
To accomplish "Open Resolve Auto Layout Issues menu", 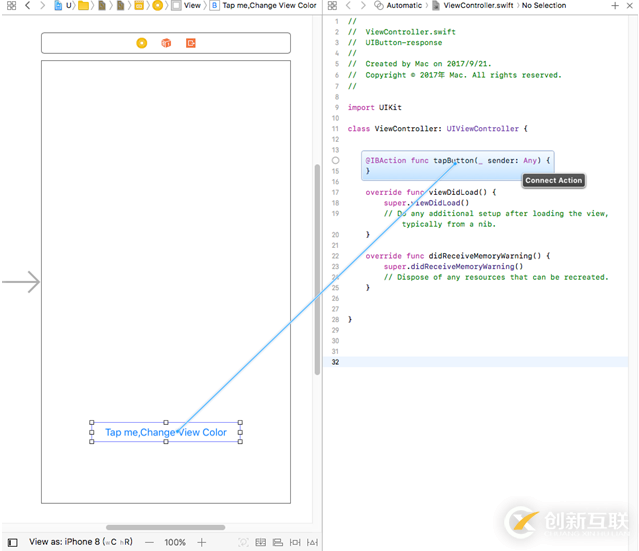I will pos(312,542).
